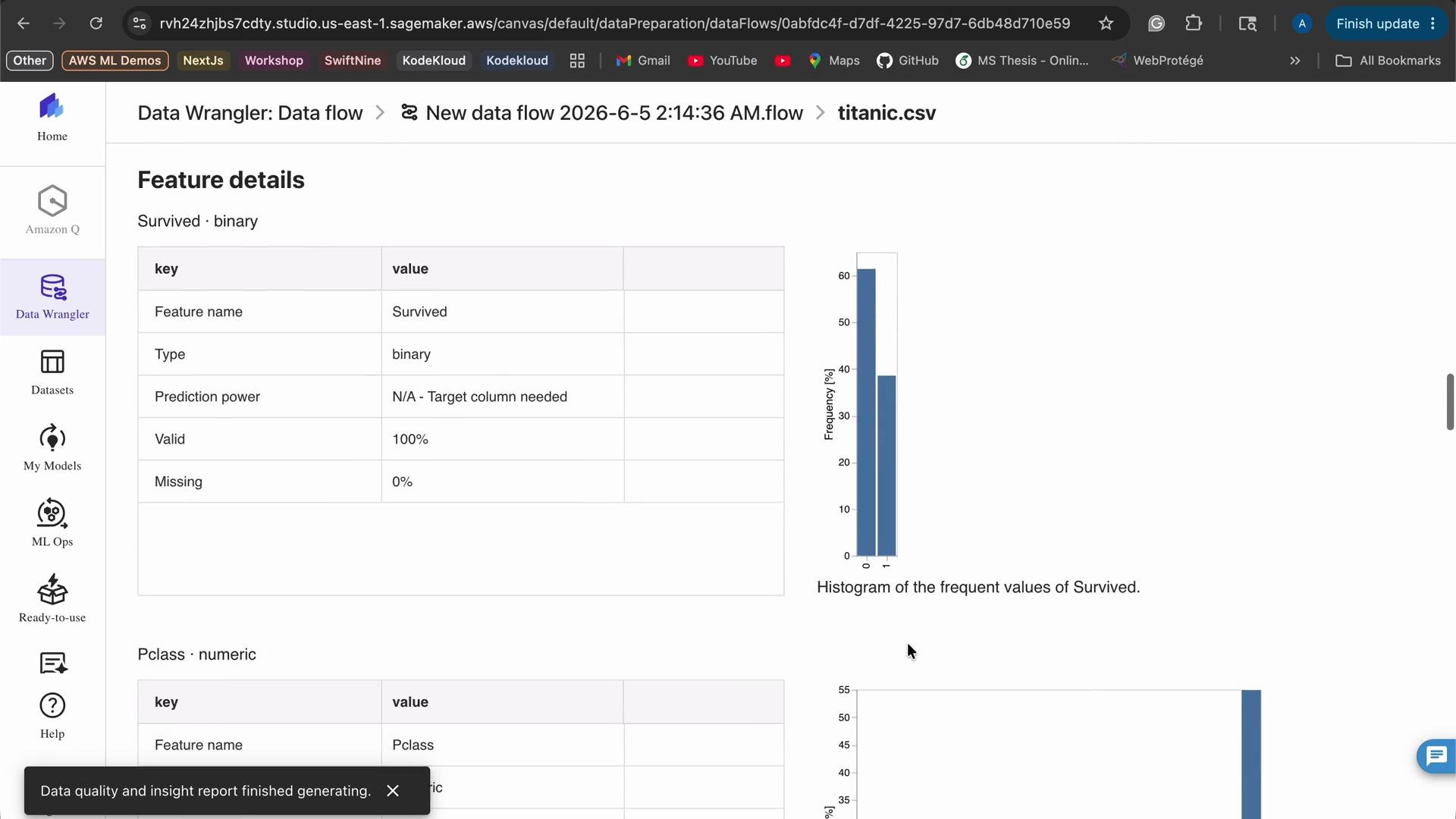Click 'Survived · binary' heading
The height and width of the screenshot is (819, 1456).
click(x=198, y=221)
